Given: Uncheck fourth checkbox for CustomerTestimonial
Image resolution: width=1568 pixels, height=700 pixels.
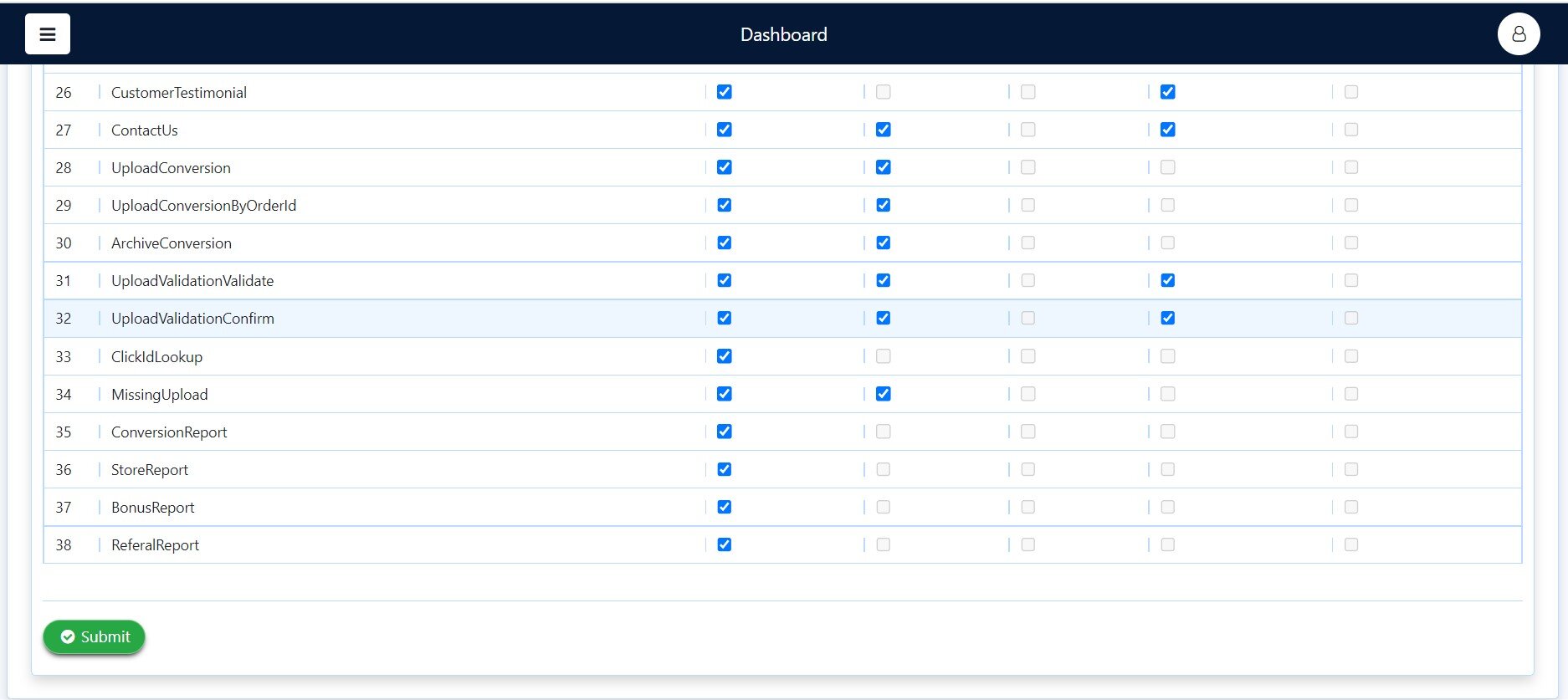Looking at the screenshot, I should [x=1168, y=92].
